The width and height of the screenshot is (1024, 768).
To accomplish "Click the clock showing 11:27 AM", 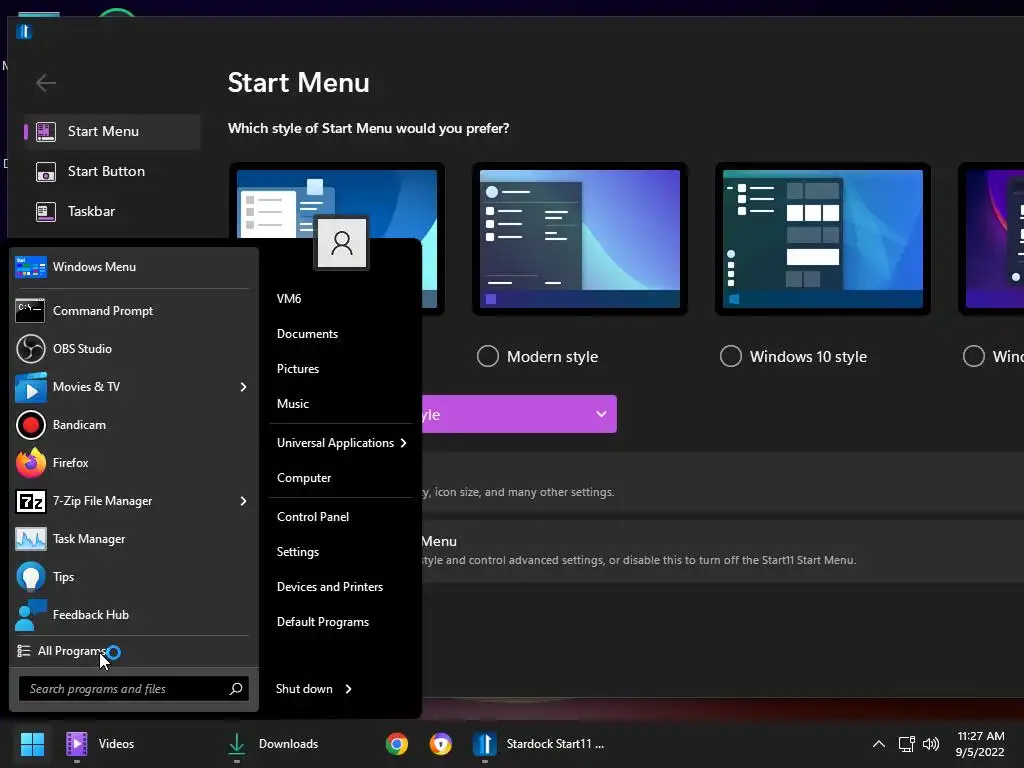I will point(980,736).
